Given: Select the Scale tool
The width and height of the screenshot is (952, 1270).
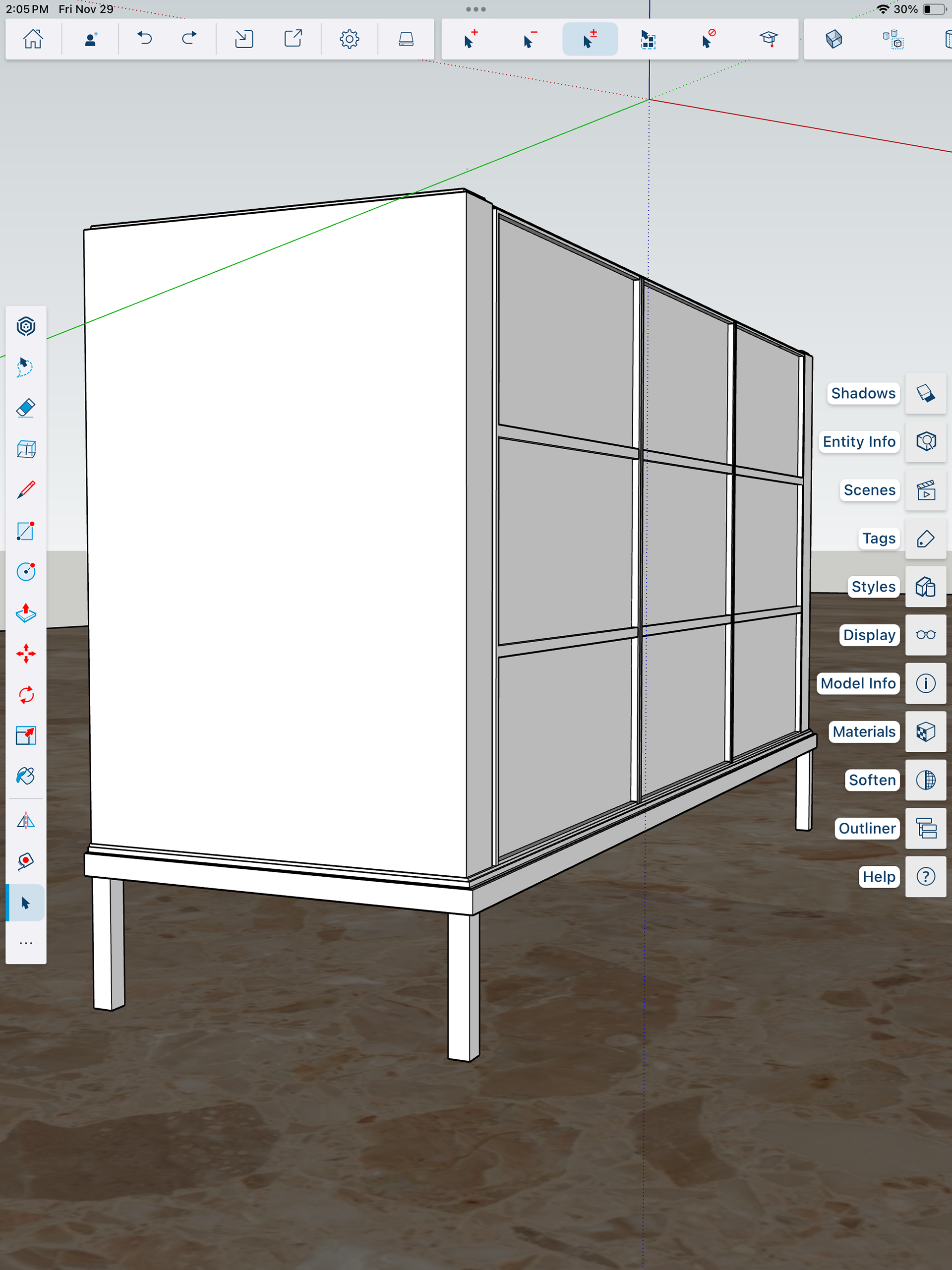Looking at the screenshot, I should [26, 735].
